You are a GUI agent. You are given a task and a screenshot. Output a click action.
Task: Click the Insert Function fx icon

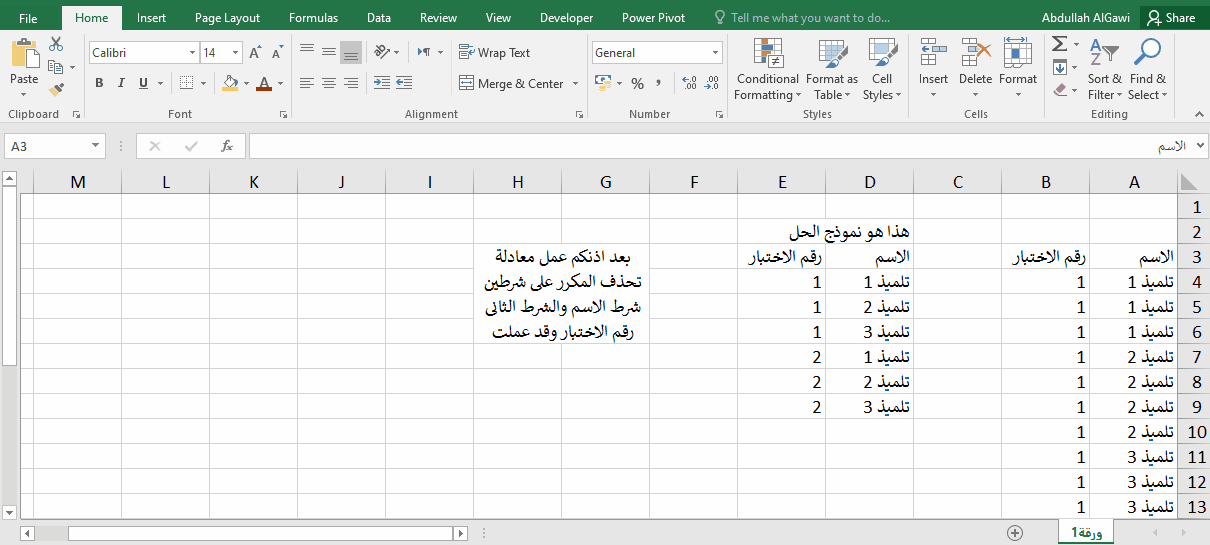(227, 146)
